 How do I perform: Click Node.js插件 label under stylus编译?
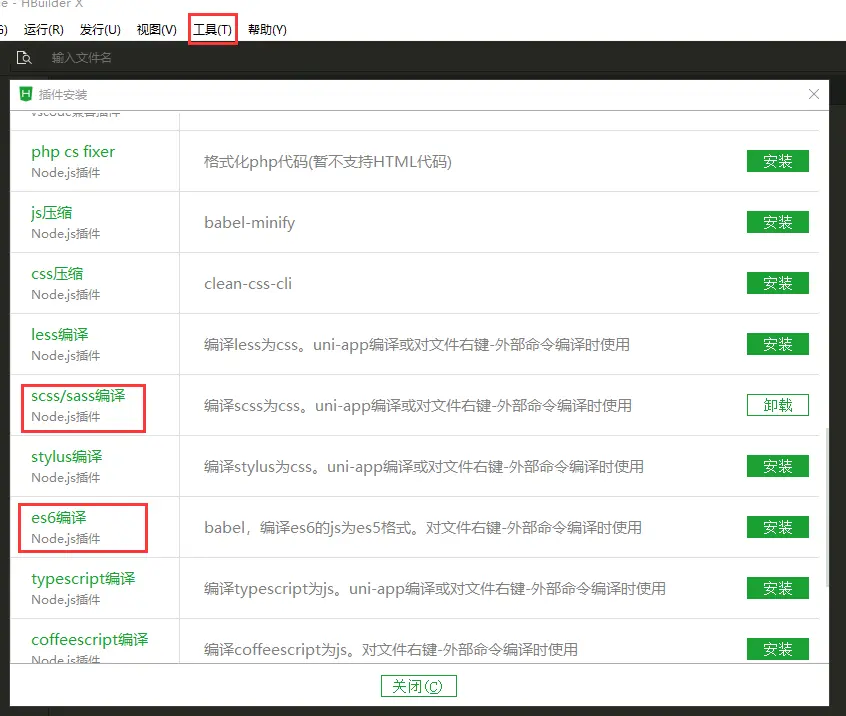[65, 478]
